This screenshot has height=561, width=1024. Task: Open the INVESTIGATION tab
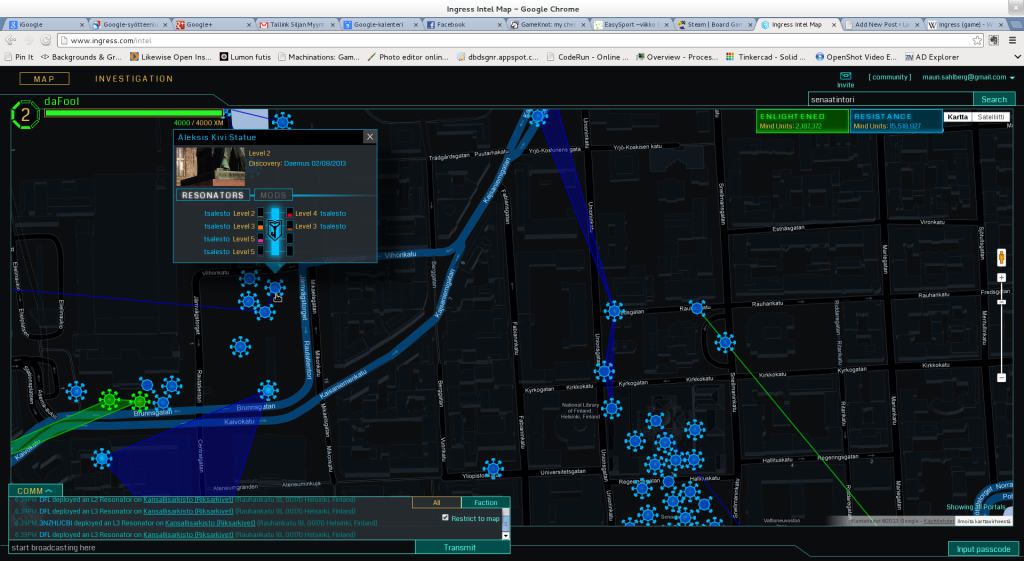[134, 78]
